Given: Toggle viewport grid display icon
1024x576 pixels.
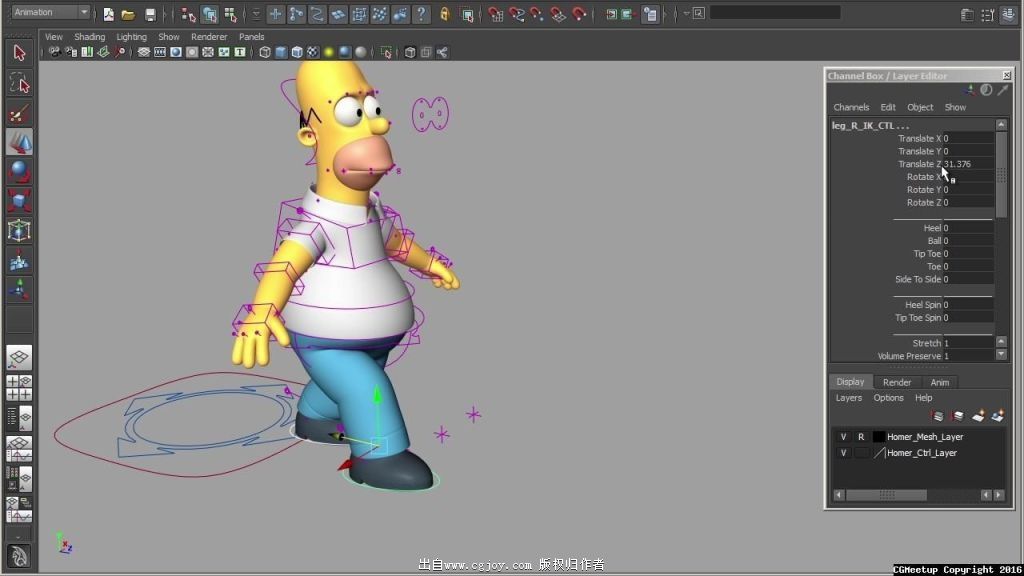Looking at the screenshot, I should click(144, 52).
